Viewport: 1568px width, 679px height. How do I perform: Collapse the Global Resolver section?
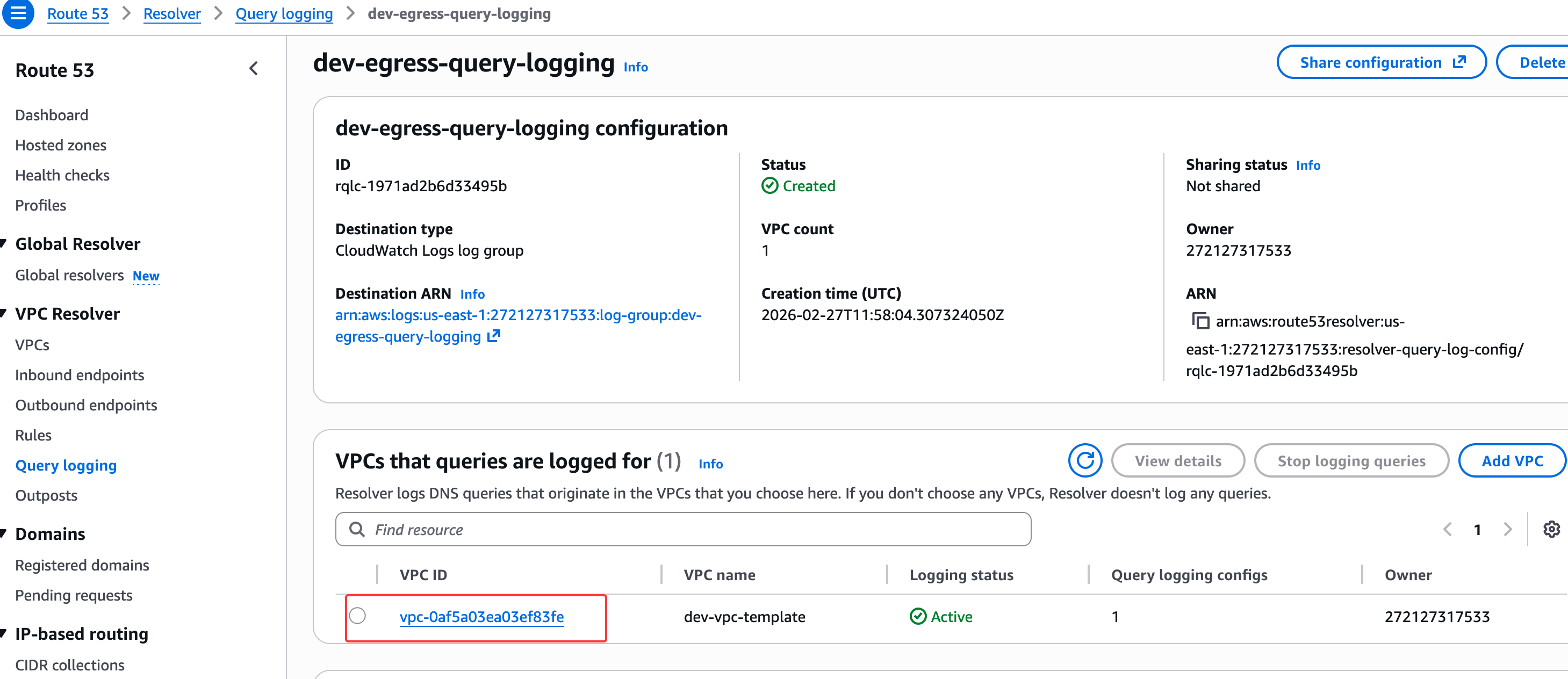pyautogui.click(x=4, y=244)
